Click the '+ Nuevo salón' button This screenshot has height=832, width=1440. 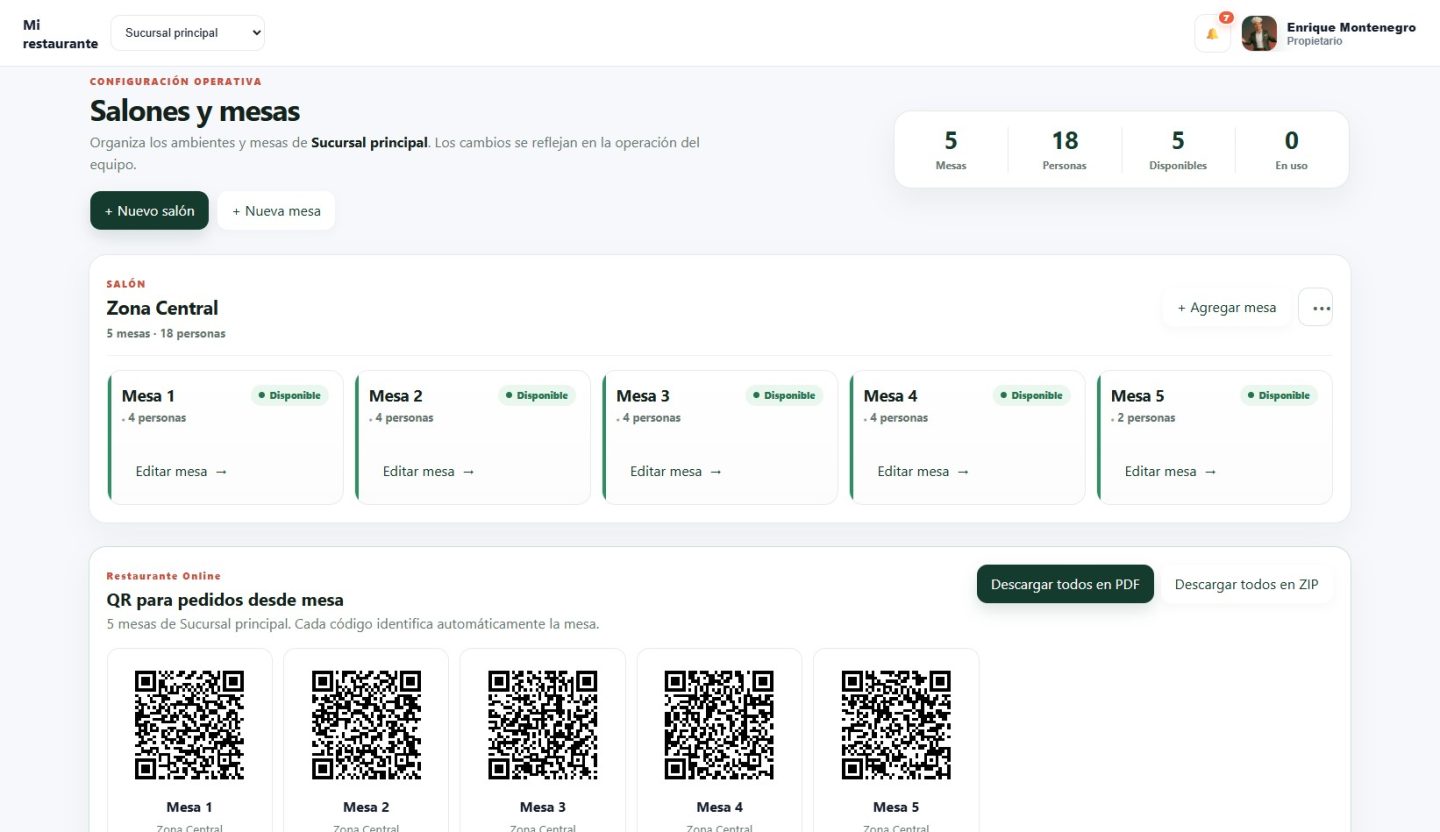(x=149, y=211)
